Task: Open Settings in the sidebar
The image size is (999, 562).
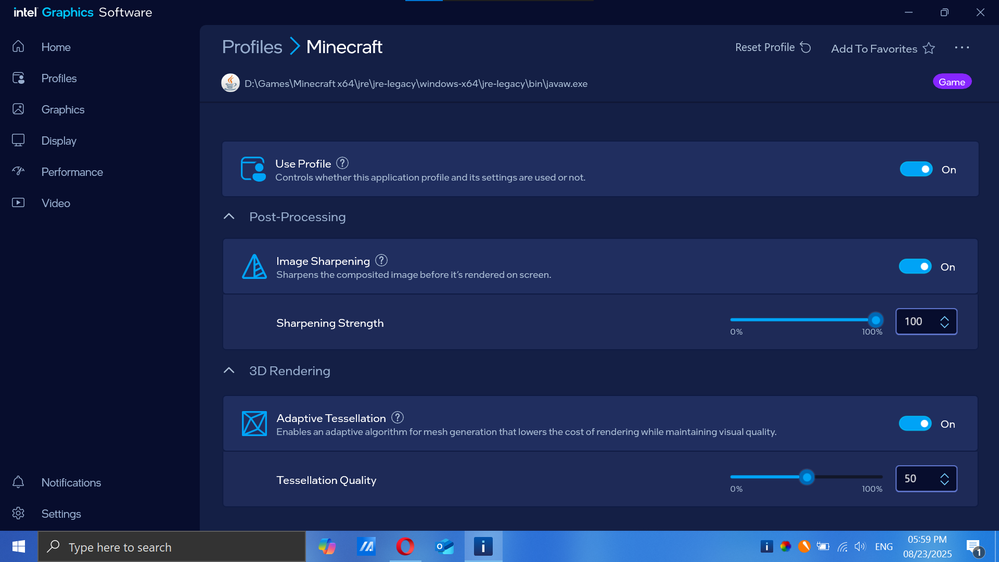Action: pyautogui.click(x=61, y=514)
